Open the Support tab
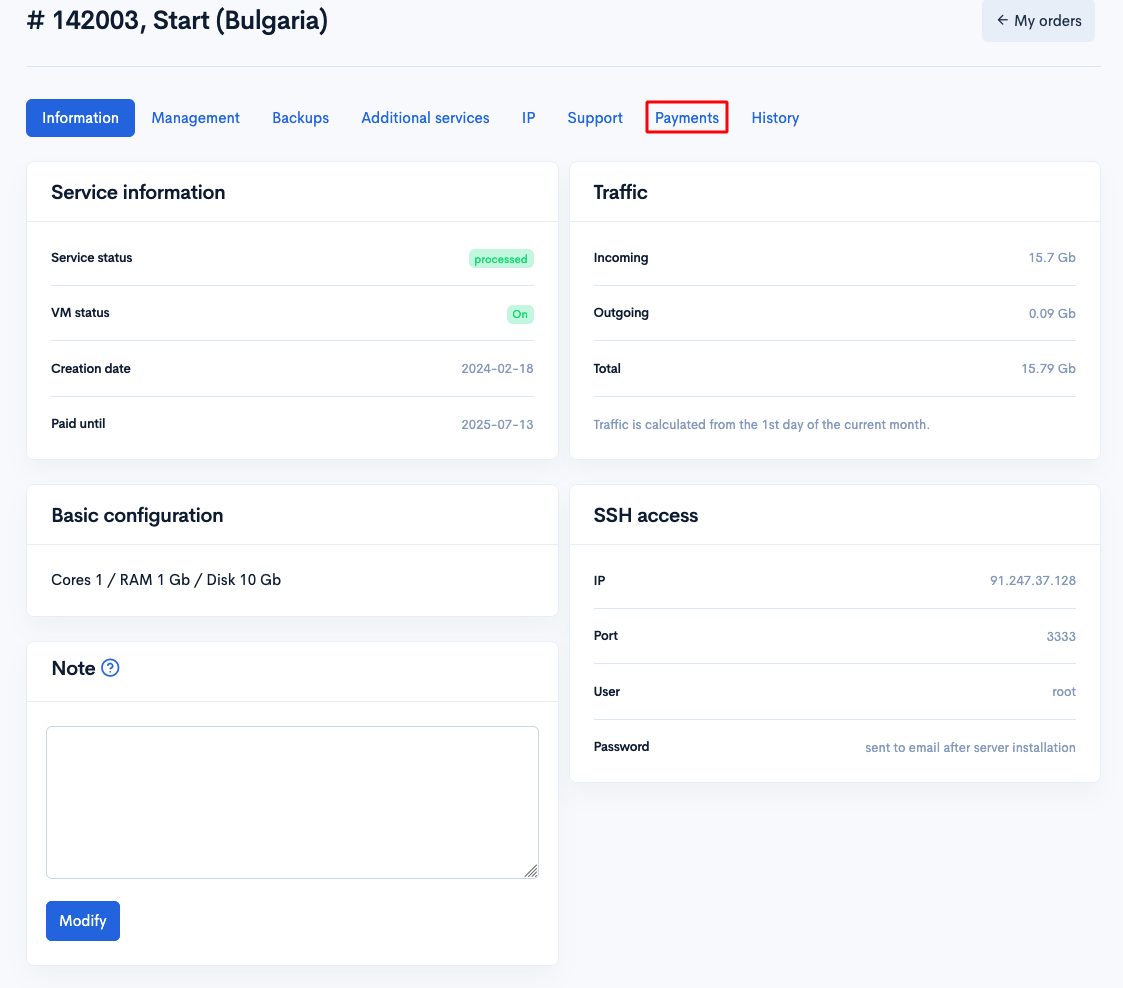Viewport: 1123px width, 988px height. (x=595, y=118)
